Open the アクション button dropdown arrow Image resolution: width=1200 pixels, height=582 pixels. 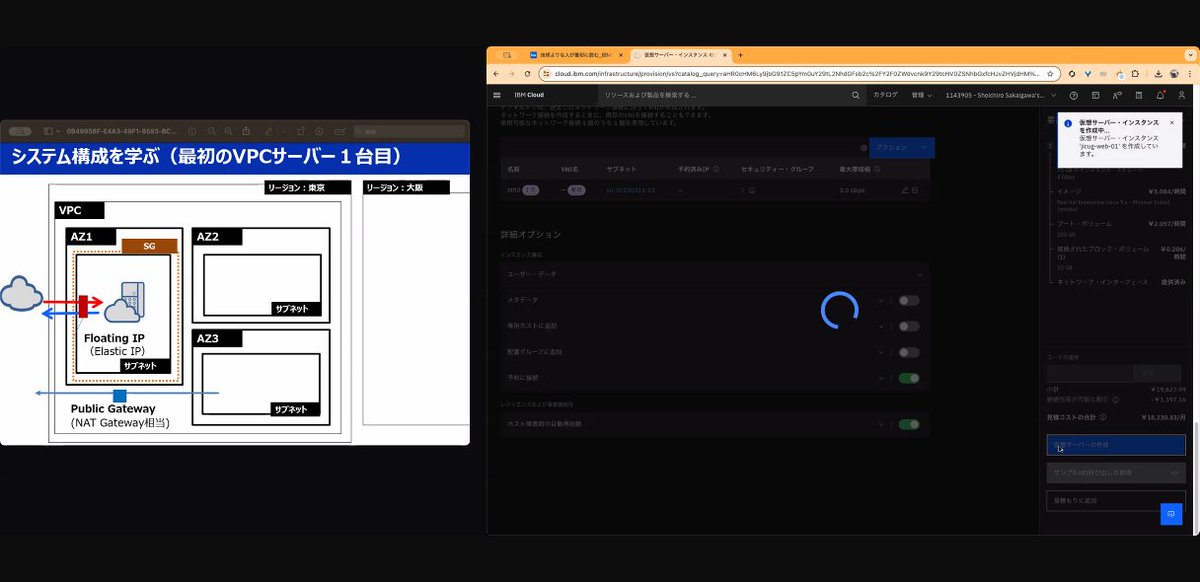[926, 147]
